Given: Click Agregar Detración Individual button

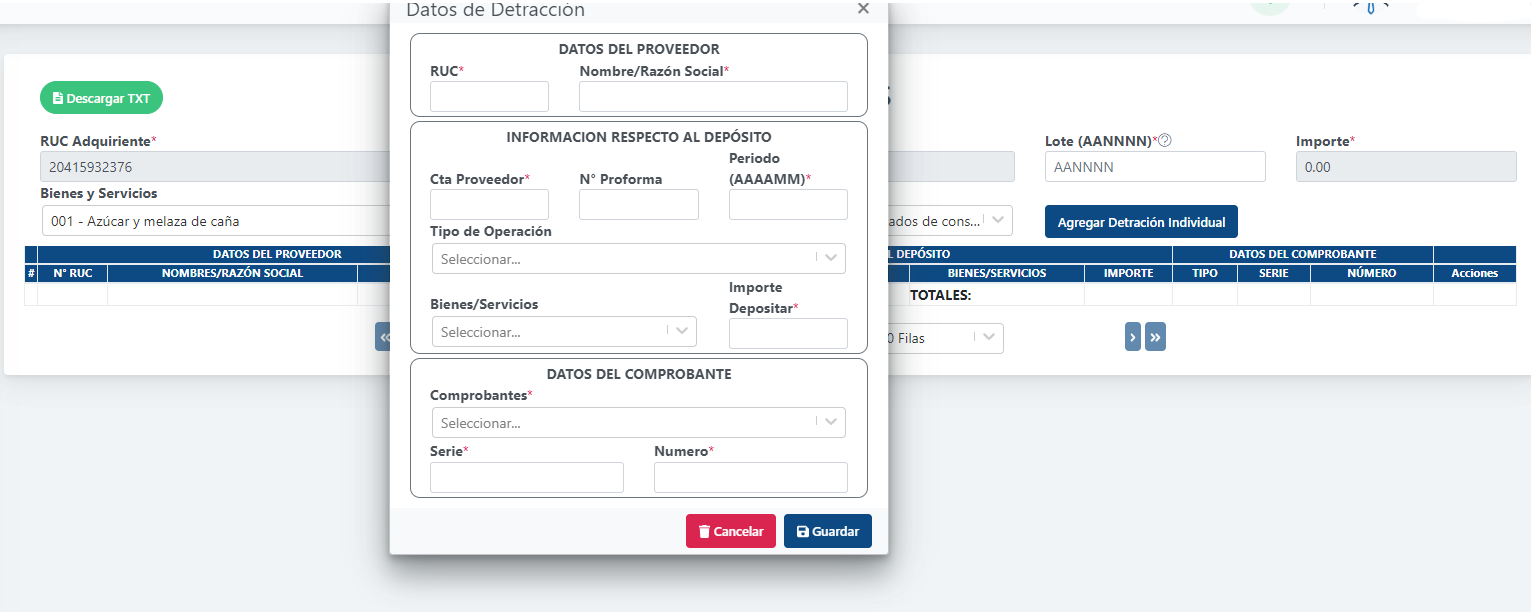Looking at the screenshot, I should coord(1142,222).
